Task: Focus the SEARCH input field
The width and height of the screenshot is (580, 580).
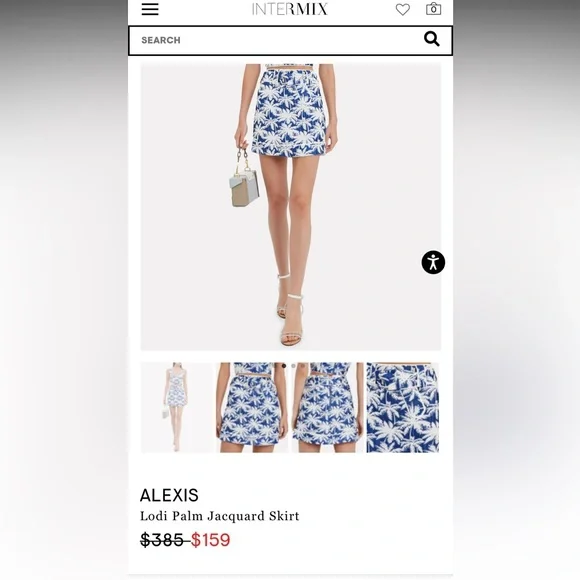Action: click(x=290, y=40)
